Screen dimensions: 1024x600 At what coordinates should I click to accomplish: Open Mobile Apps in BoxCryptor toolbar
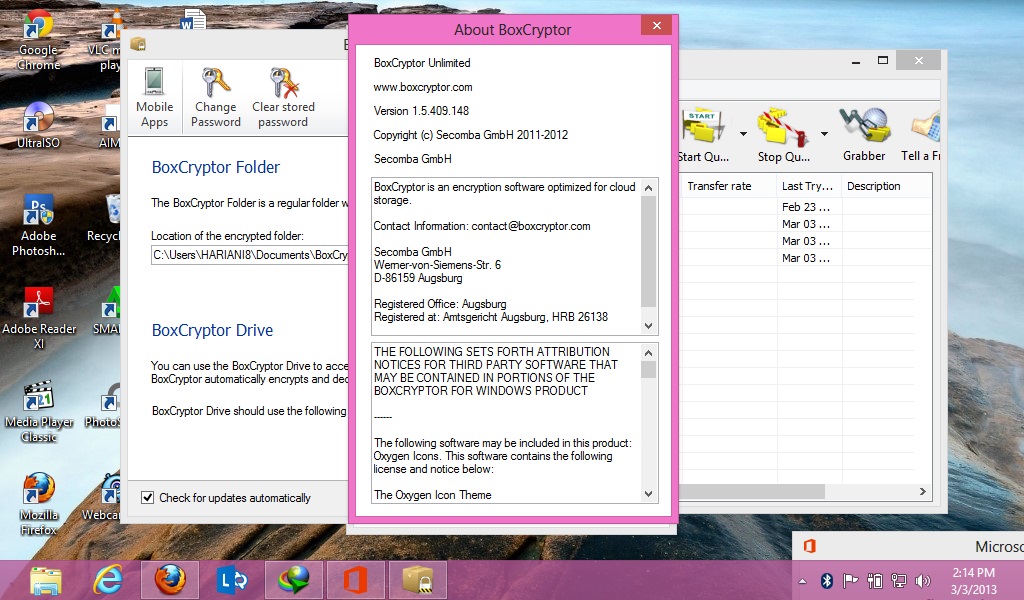pos(154,98)
